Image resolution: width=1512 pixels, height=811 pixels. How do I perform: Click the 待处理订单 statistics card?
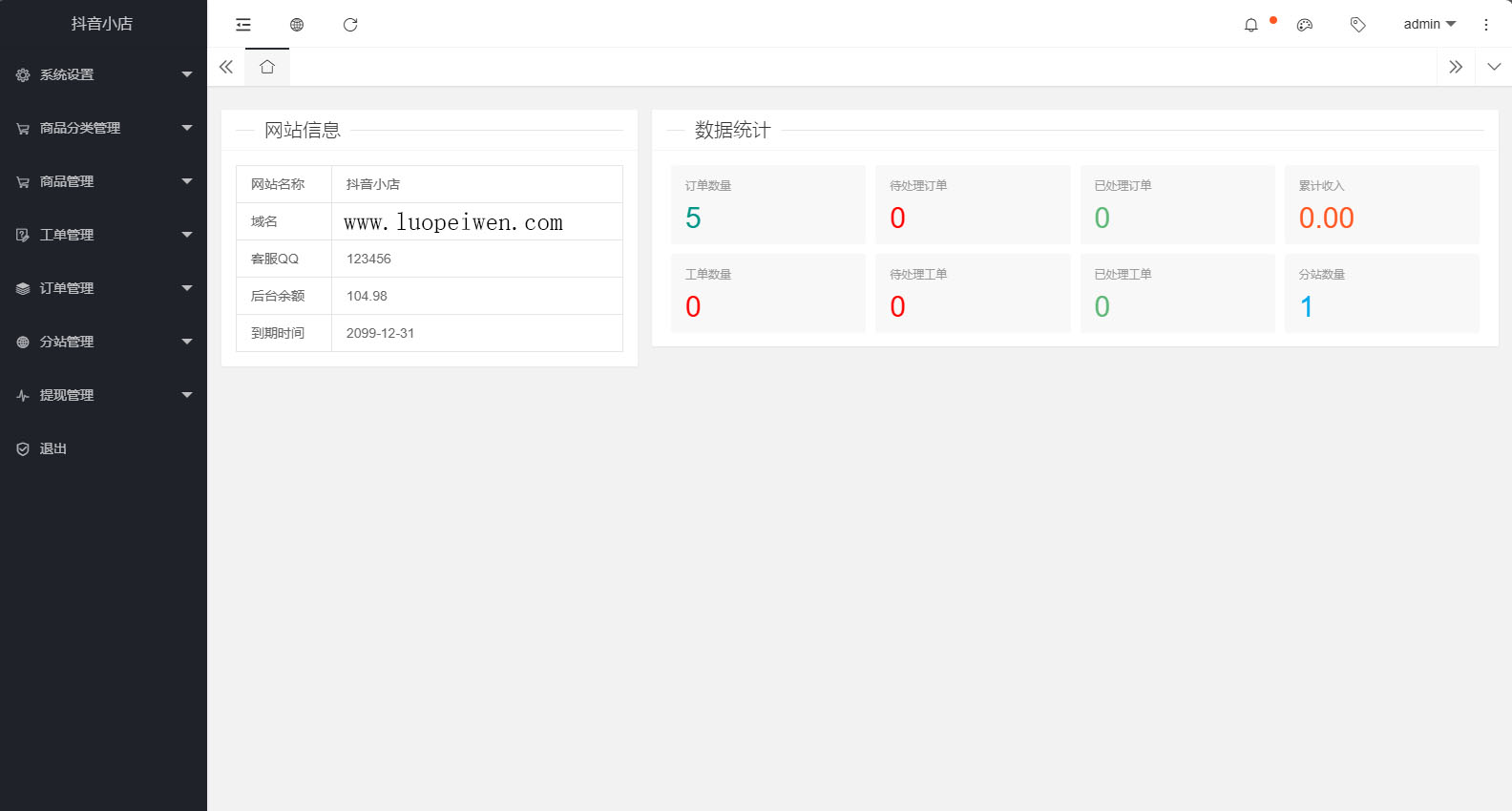972,204
